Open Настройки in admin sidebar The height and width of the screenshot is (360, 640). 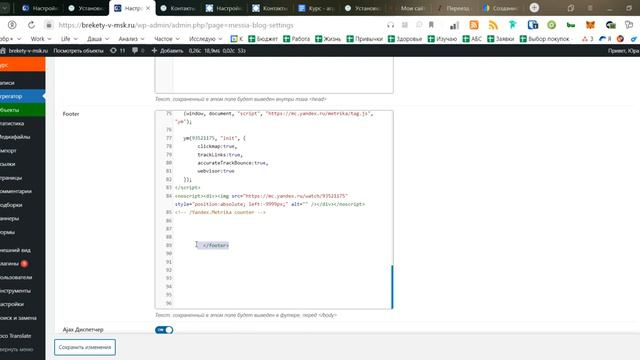[12, 304]
